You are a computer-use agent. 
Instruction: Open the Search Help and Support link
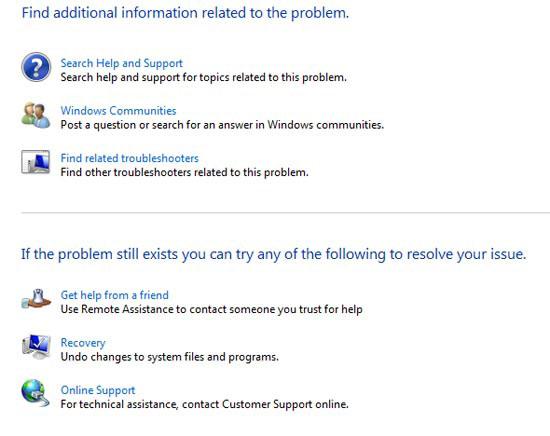(x=121, y=63)
